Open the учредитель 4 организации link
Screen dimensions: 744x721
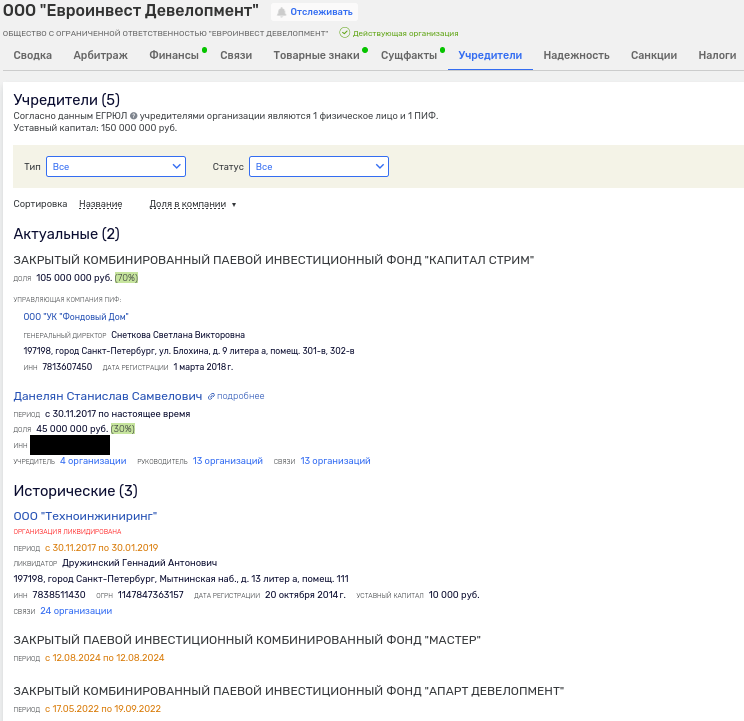(93, 461)
